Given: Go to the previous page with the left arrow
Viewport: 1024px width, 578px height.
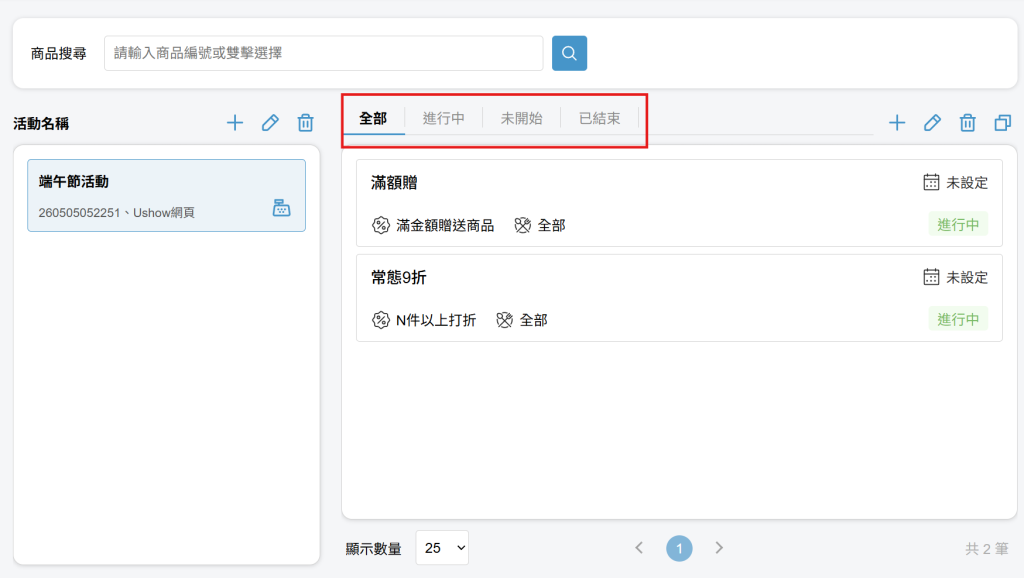Looking at the screenshot, I should click(639, 548).
